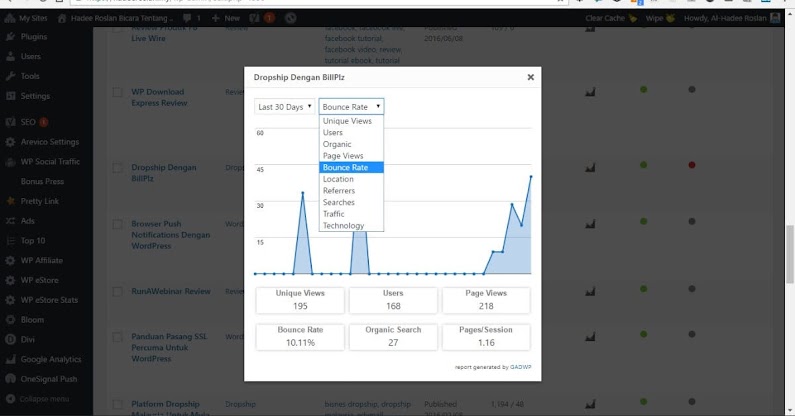
Task: Choose Users from the metric list
Action: 351,132
